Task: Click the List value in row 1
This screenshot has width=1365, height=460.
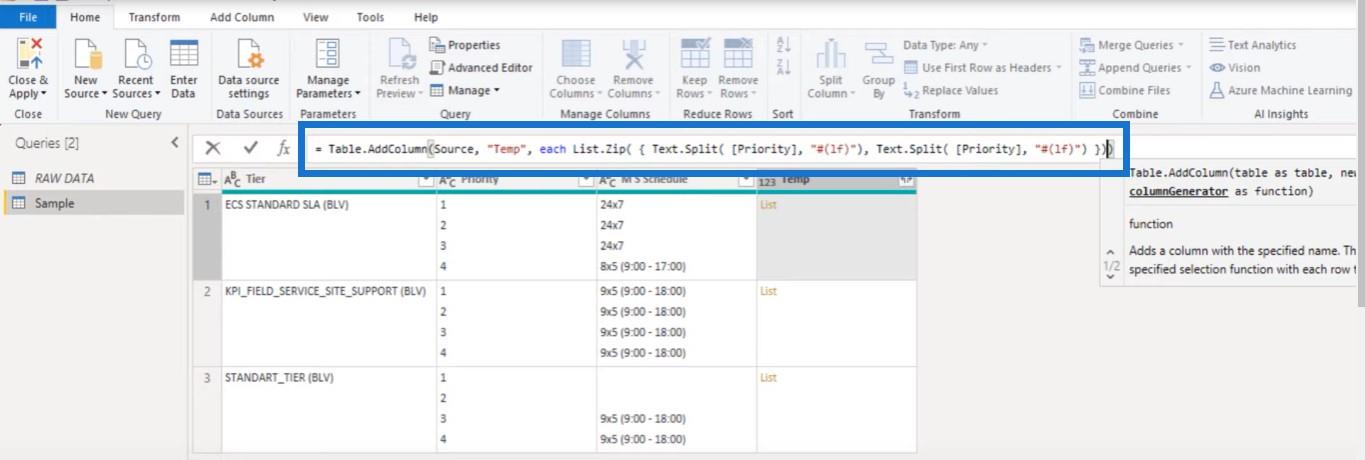Action: [768, 205]
